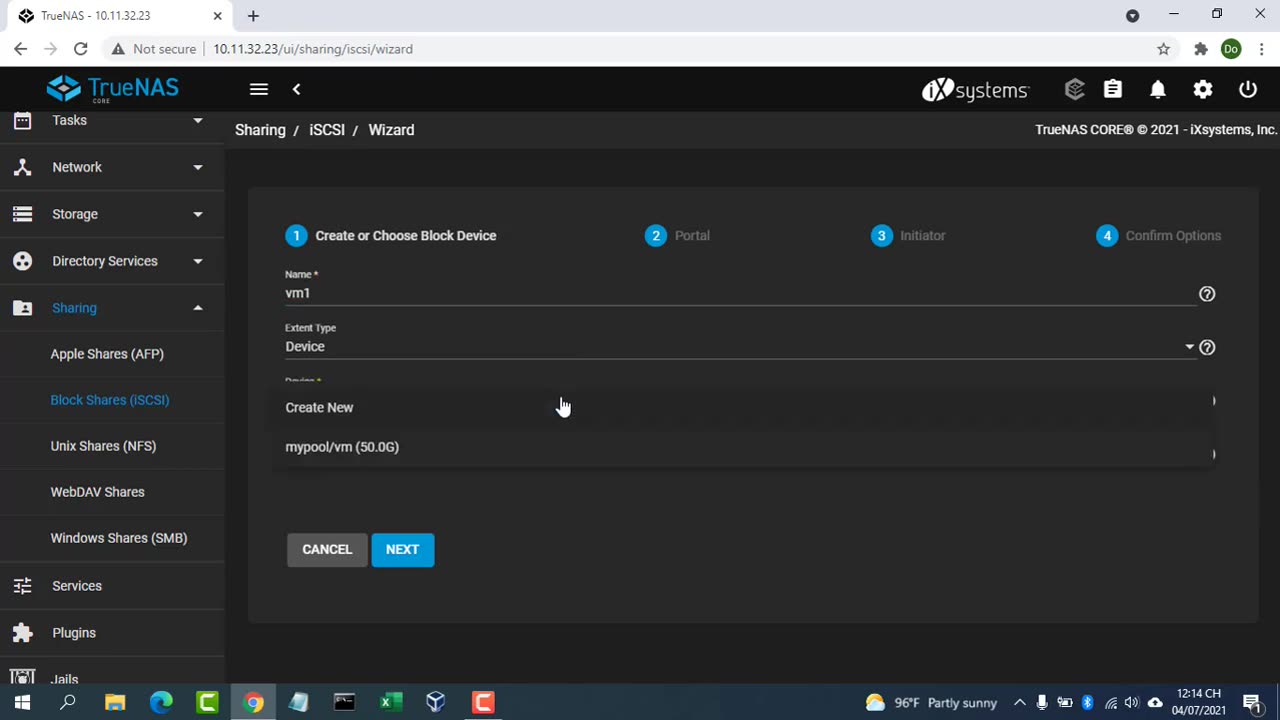Click the power icon in the top bar

coord(1248,89)
